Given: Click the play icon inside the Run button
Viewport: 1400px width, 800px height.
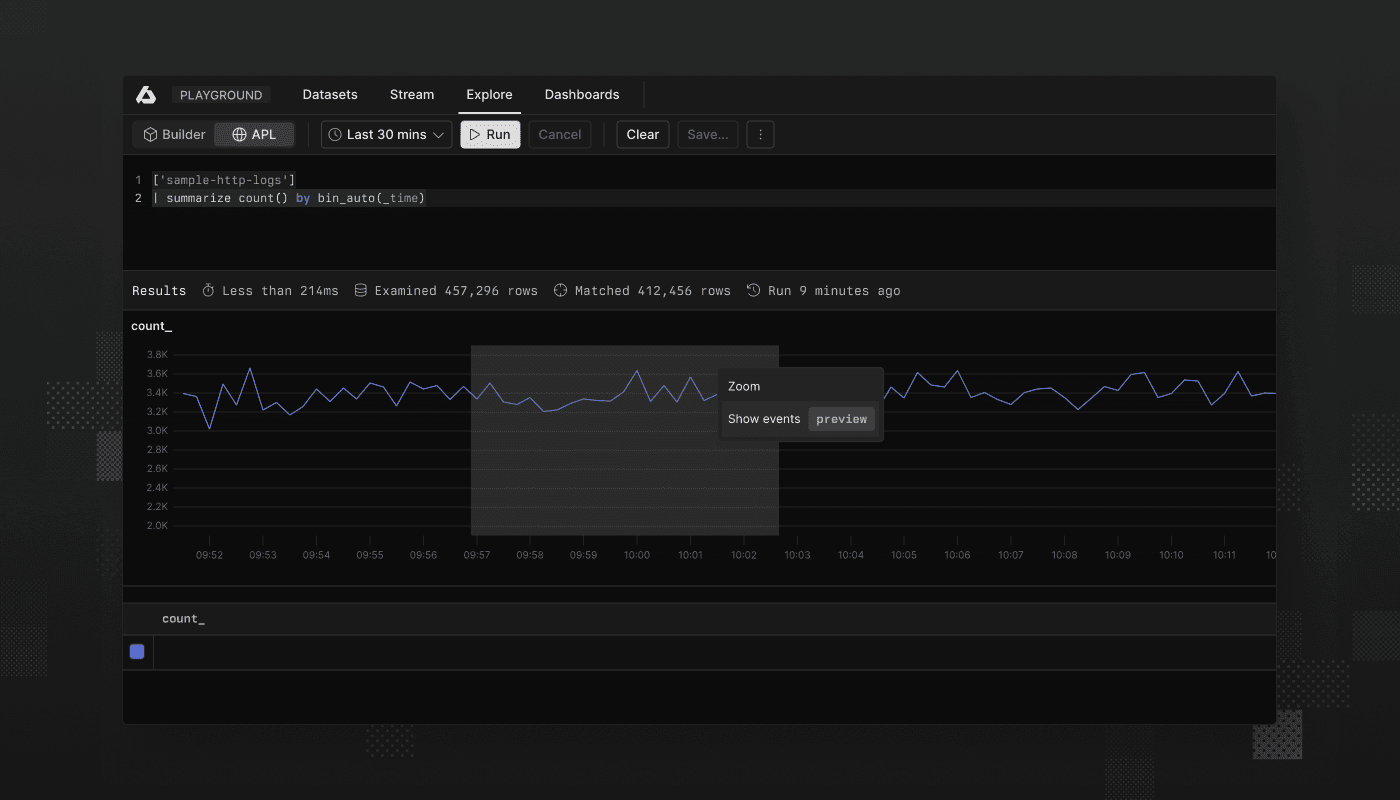Looking at the screenshot, I should tap(475, 134).
